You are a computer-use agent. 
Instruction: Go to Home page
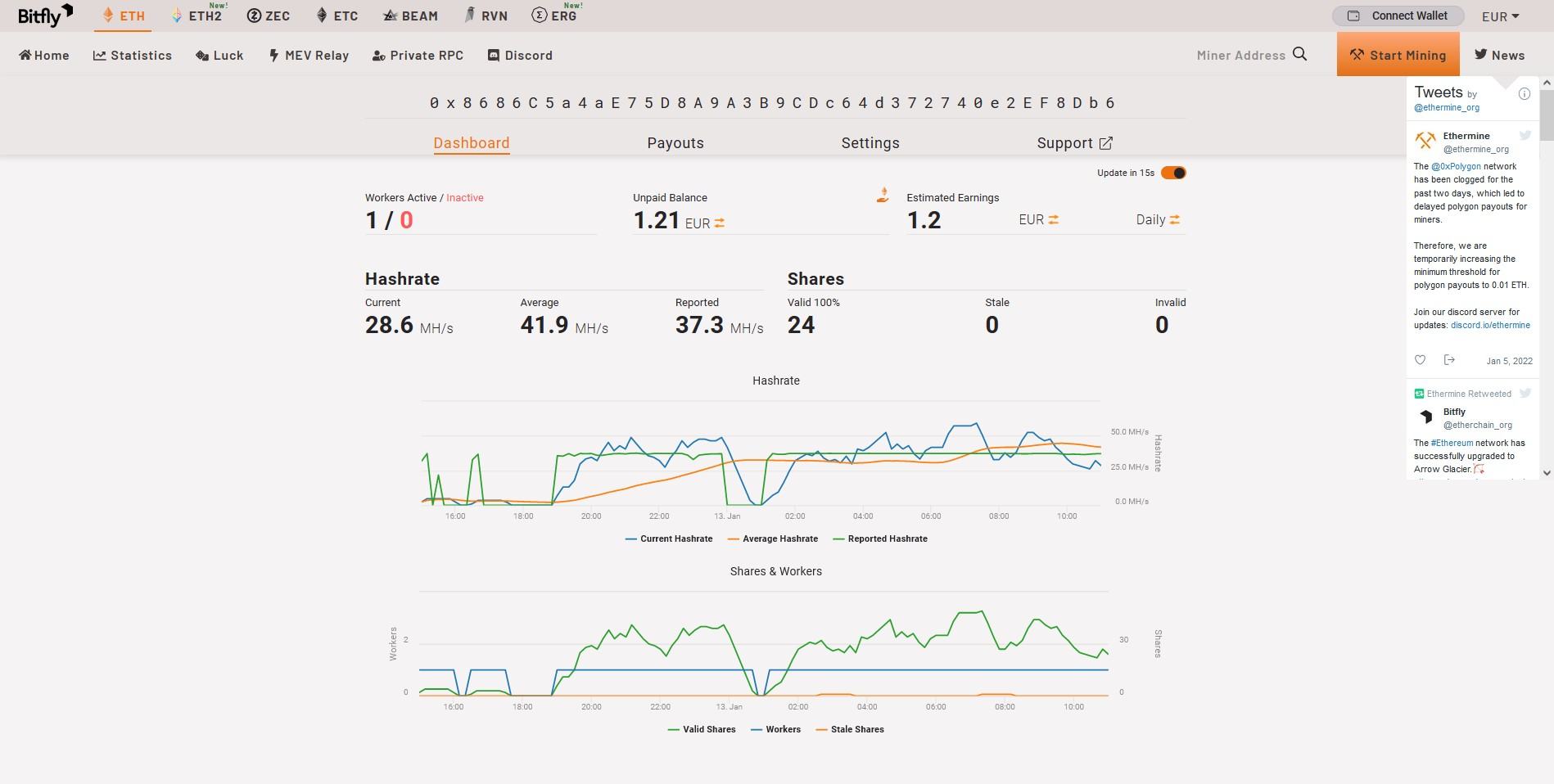click(44, 55)
